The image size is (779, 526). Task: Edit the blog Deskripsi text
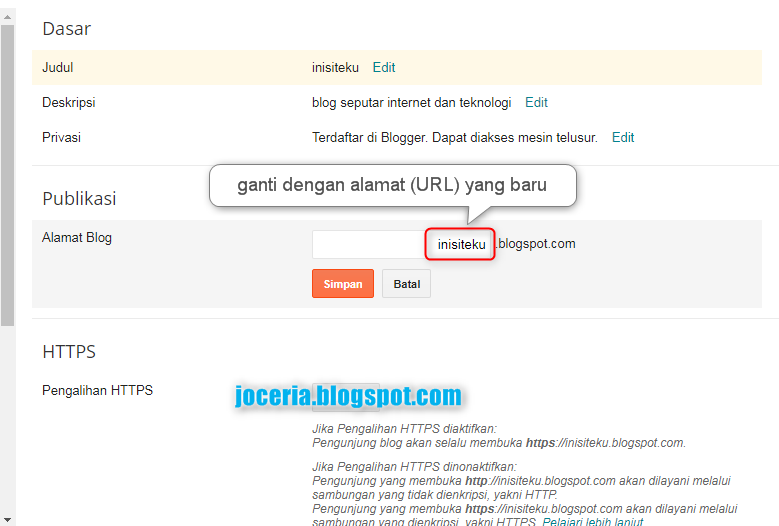(536, 102)
